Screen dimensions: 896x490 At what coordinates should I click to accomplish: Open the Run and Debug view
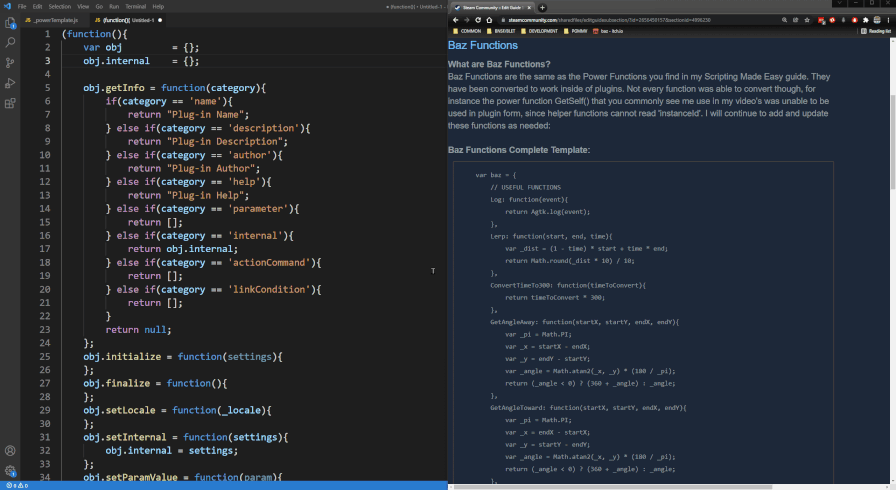[10, 83]
